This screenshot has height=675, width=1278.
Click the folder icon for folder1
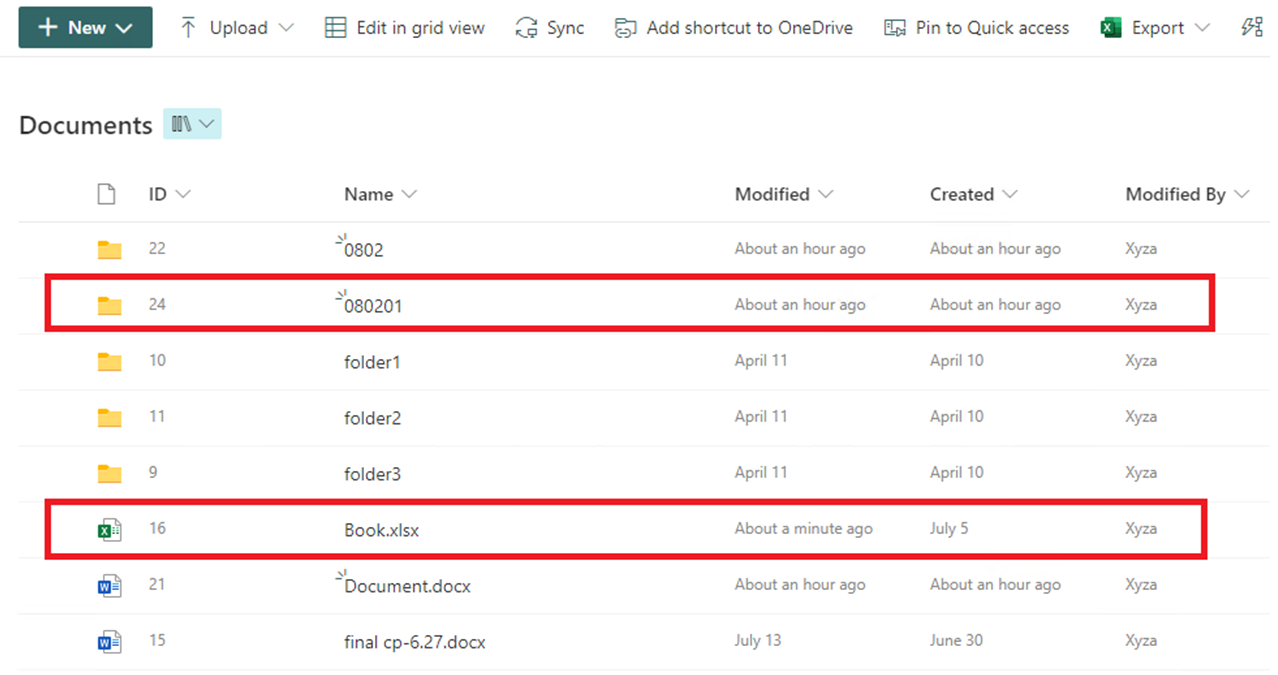point(109,361)
